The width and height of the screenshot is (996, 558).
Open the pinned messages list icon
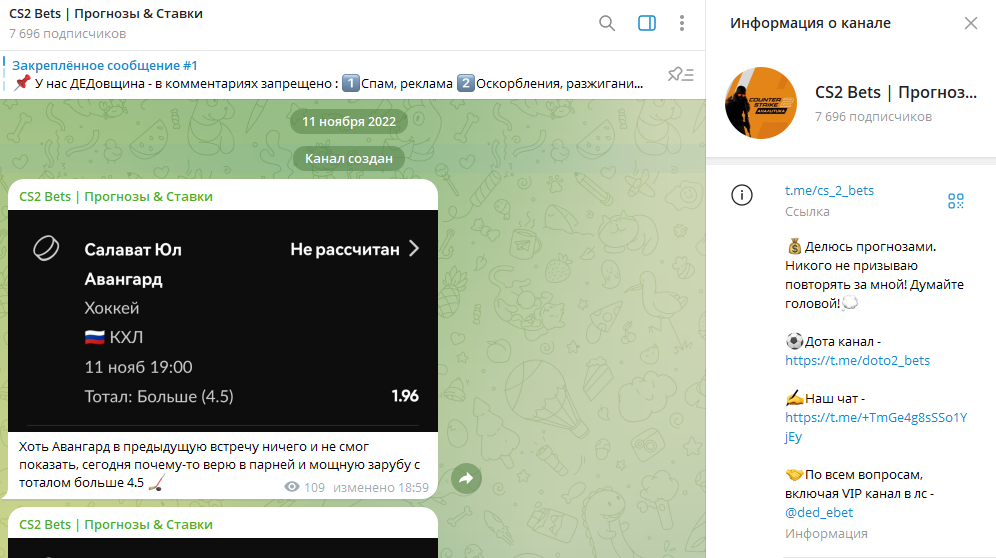(680, 74)
